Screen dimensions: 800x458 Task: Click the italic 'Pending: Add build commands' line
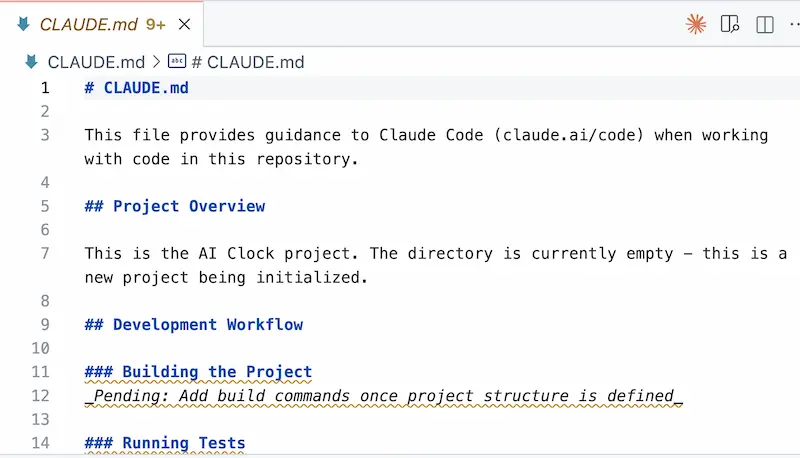pos(383,396)
